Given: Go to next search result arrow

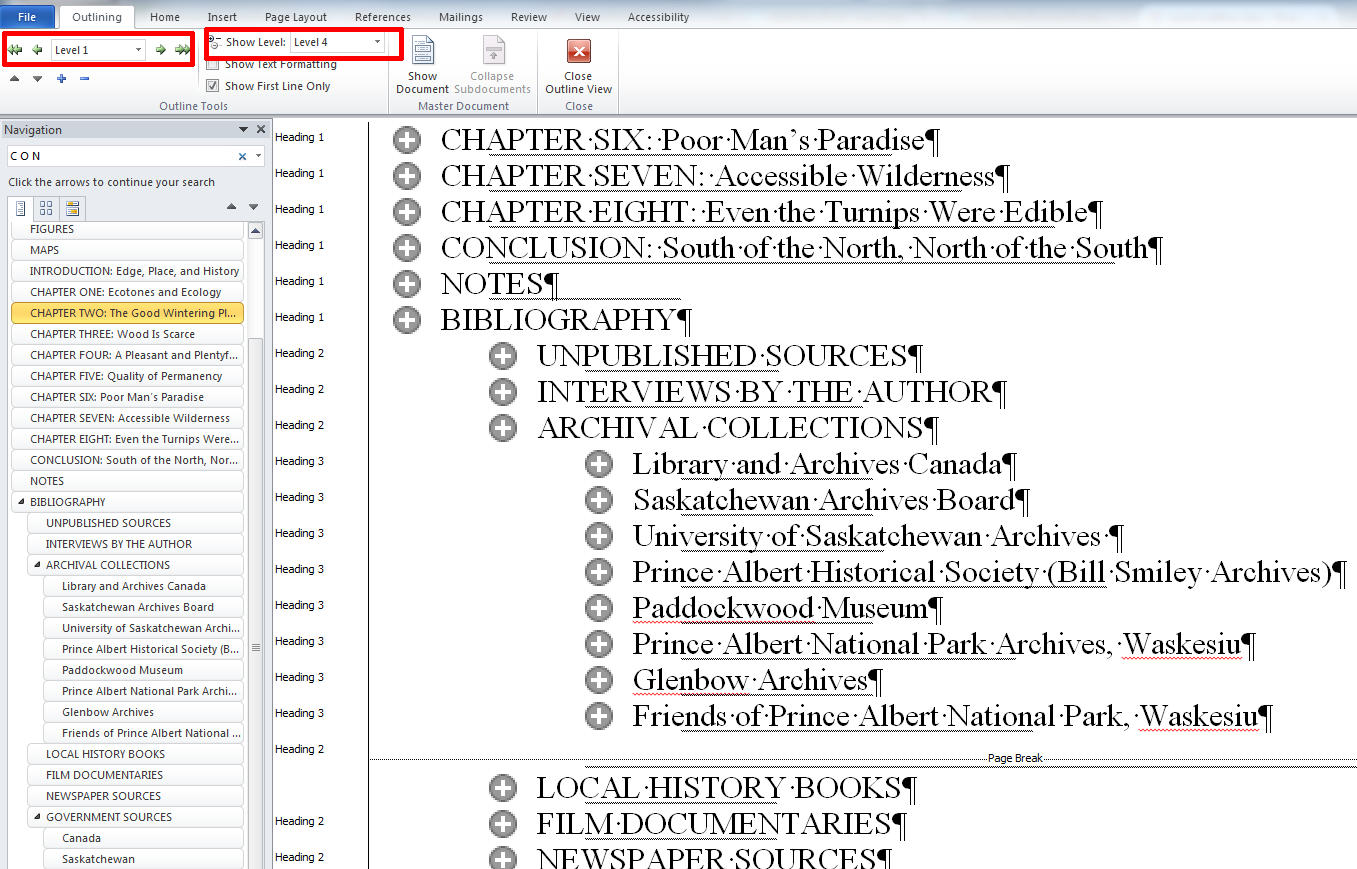Looking at the screenshot, I should pyautogui.click(x=253, y=207).
